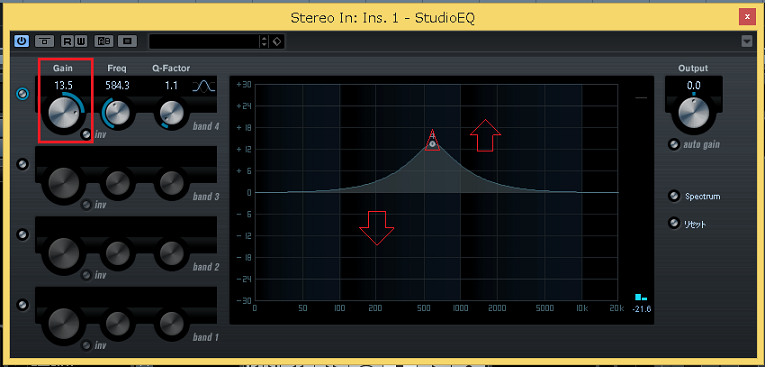Enable the auto gain button

tap(674, 145)
